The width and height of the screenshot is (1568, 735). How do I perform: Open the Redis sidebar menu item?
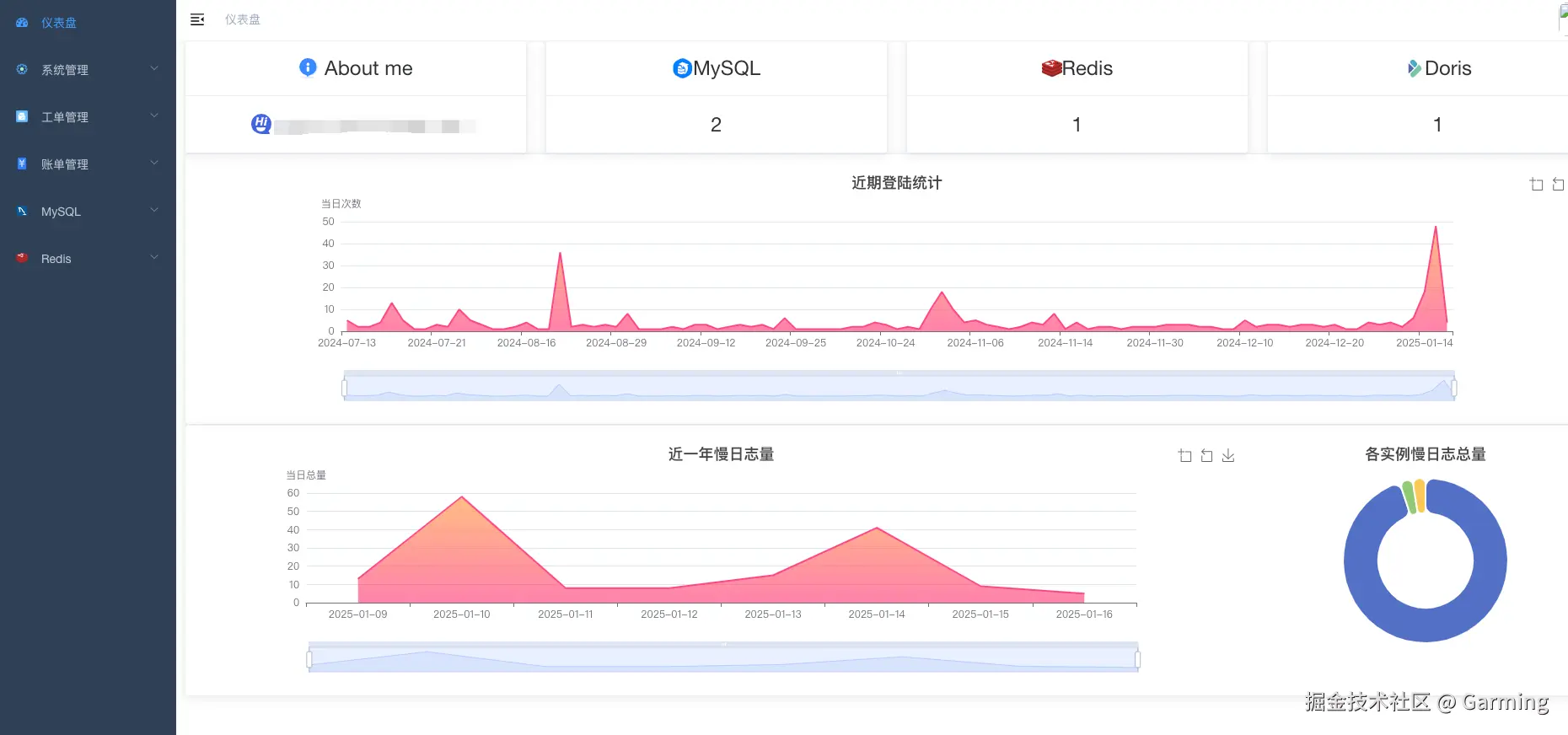tap(88, 259)
